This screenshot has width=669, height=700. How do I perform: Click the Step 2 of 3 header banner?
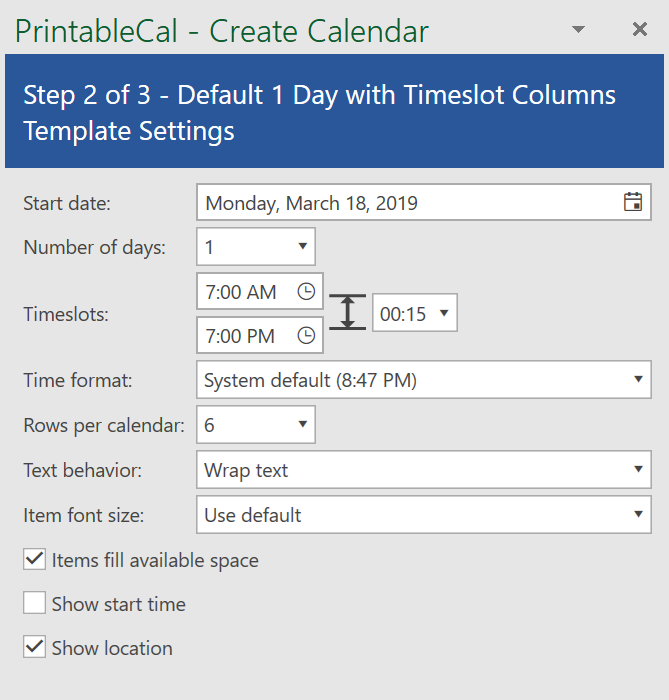(334, 112)
